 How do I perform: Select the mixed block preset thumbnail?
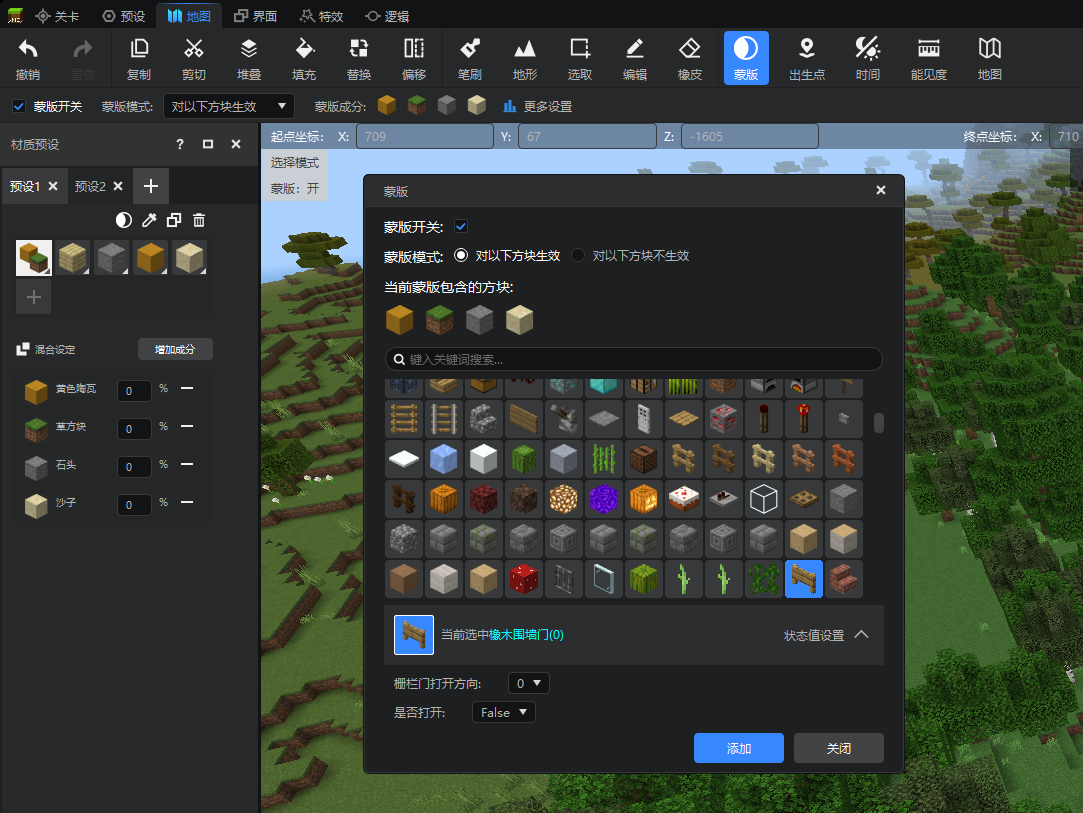click(34, 258)
